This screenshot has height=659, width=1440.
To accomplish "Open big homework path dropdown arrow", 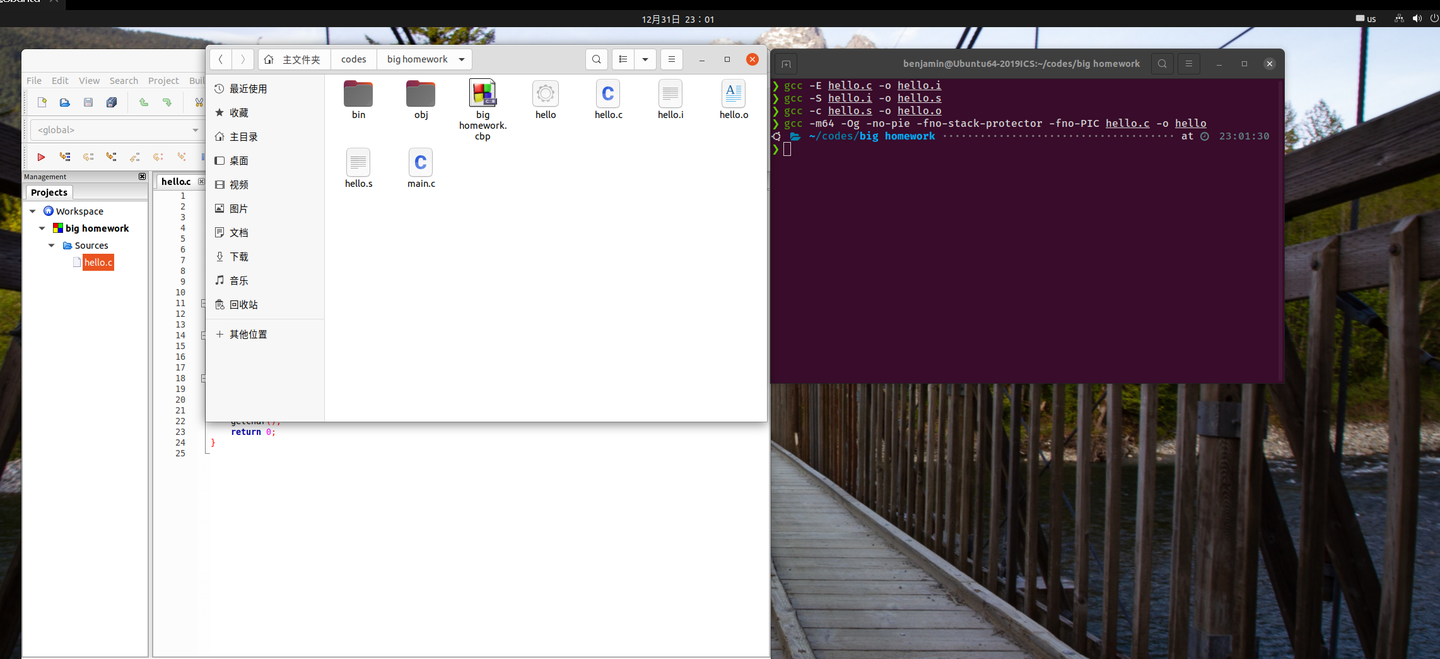I will click(x=462, y=60).
